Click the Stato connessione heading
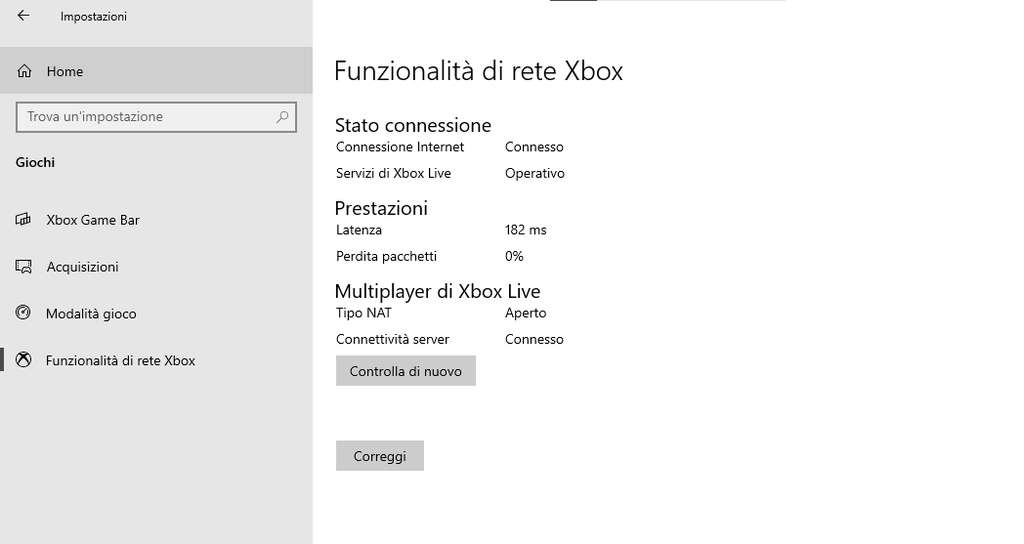The width and height of the screenshot is (1024, 544). tap(413, 125)
